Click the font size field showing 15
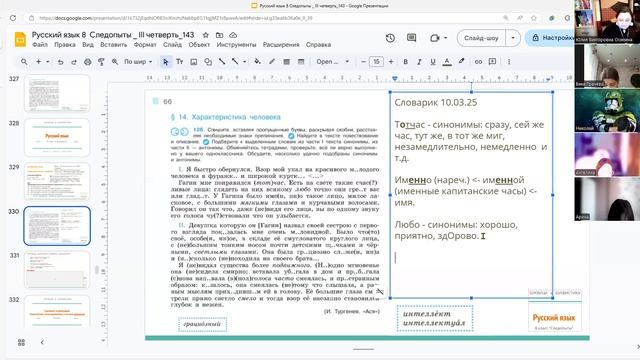640x360 pixels. coord(376,62)
